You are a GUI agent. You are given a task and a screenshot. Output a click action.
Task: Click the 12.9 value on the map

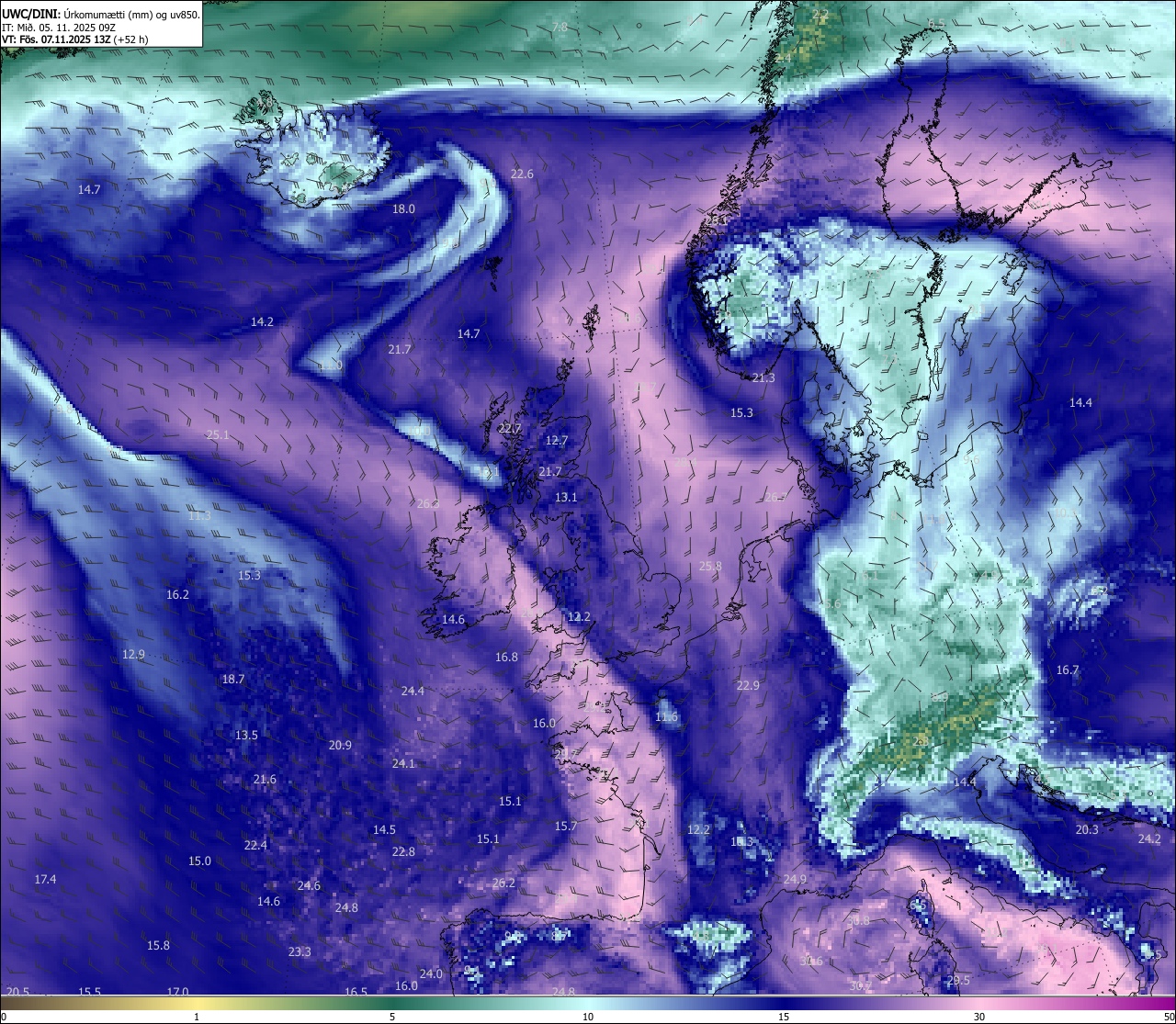133,654
